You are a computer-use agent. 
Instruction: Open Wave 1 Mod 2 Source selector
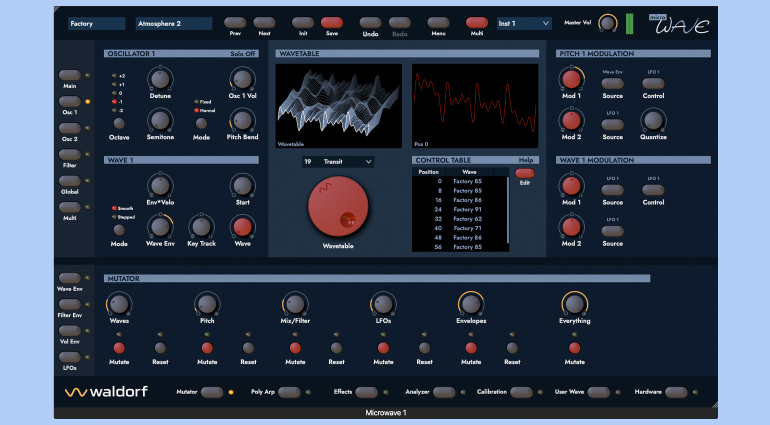pyautogui.click(x=612, y=231)
